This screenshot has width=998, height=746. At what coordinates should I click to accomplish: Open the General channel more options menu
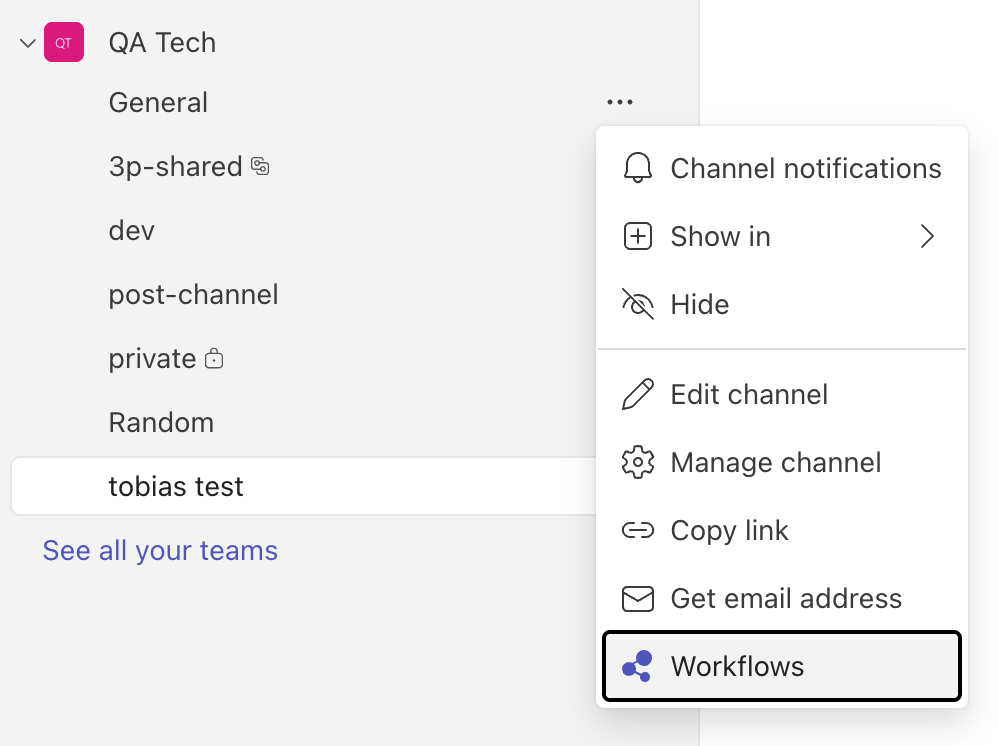pos(620,101)
